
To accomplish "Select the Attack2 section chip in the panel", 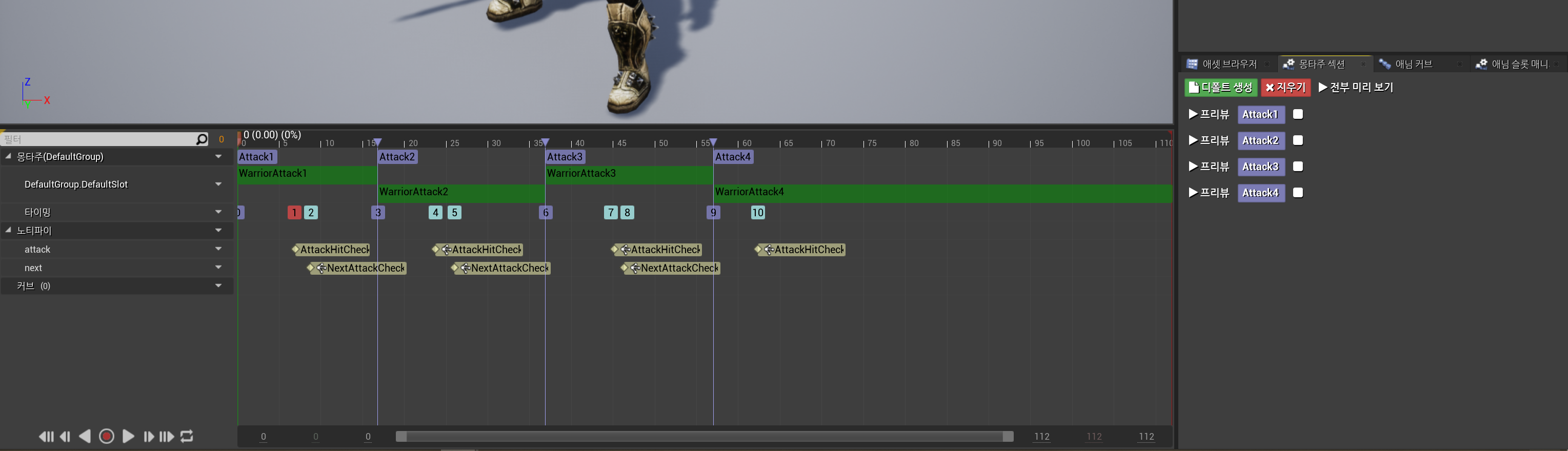I will 1261,140.
